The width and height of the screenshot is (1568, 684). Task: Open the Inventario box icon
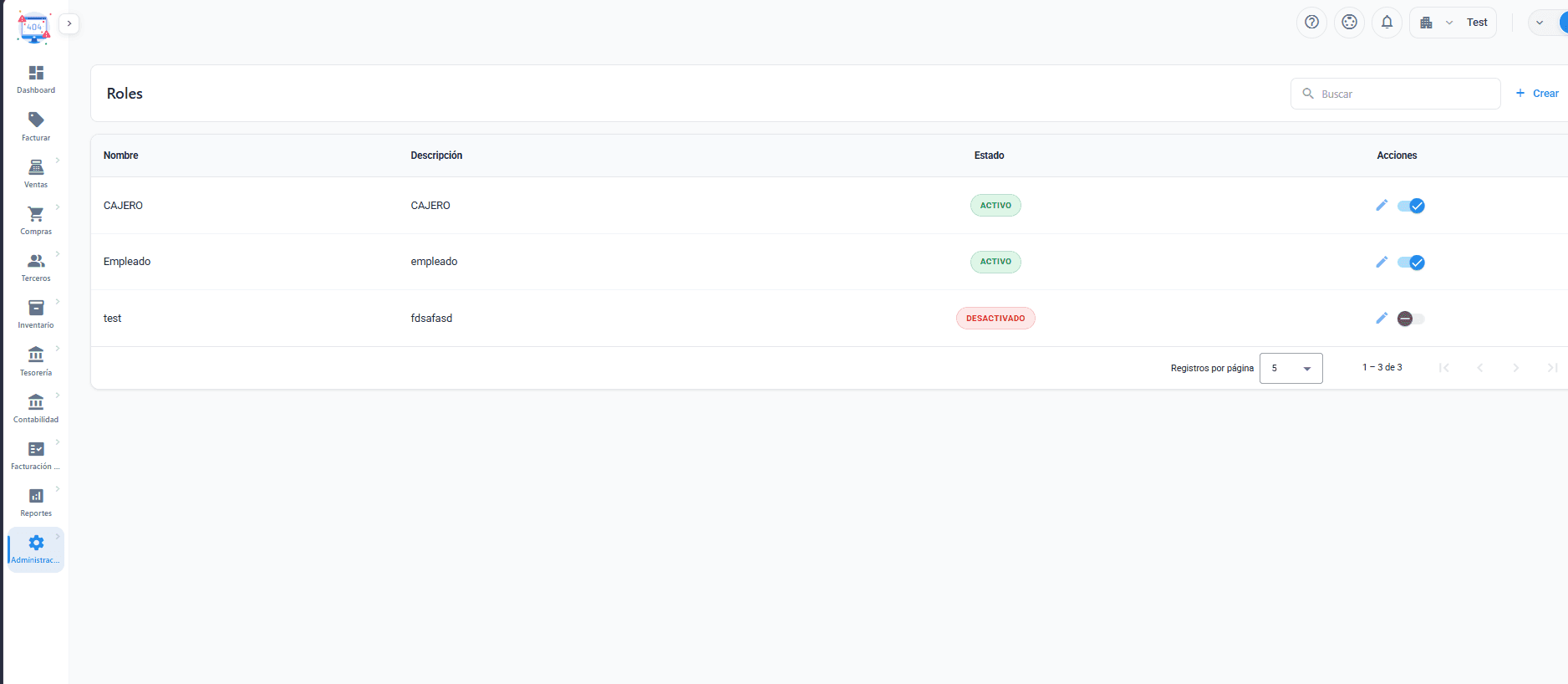coord(36,308)
